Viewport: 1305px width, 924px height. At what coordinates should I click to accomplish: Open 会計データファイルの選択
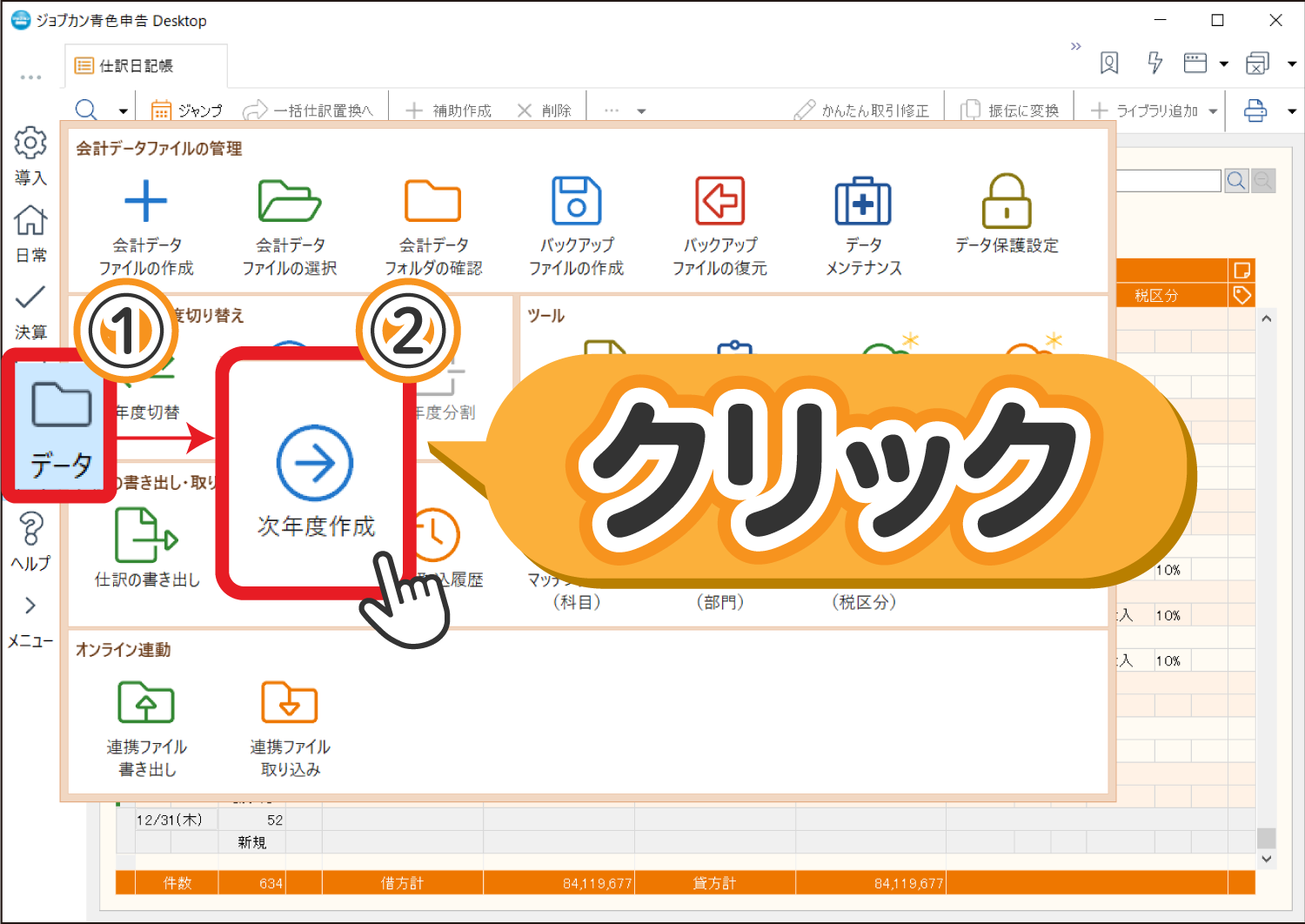coord(290,226)
